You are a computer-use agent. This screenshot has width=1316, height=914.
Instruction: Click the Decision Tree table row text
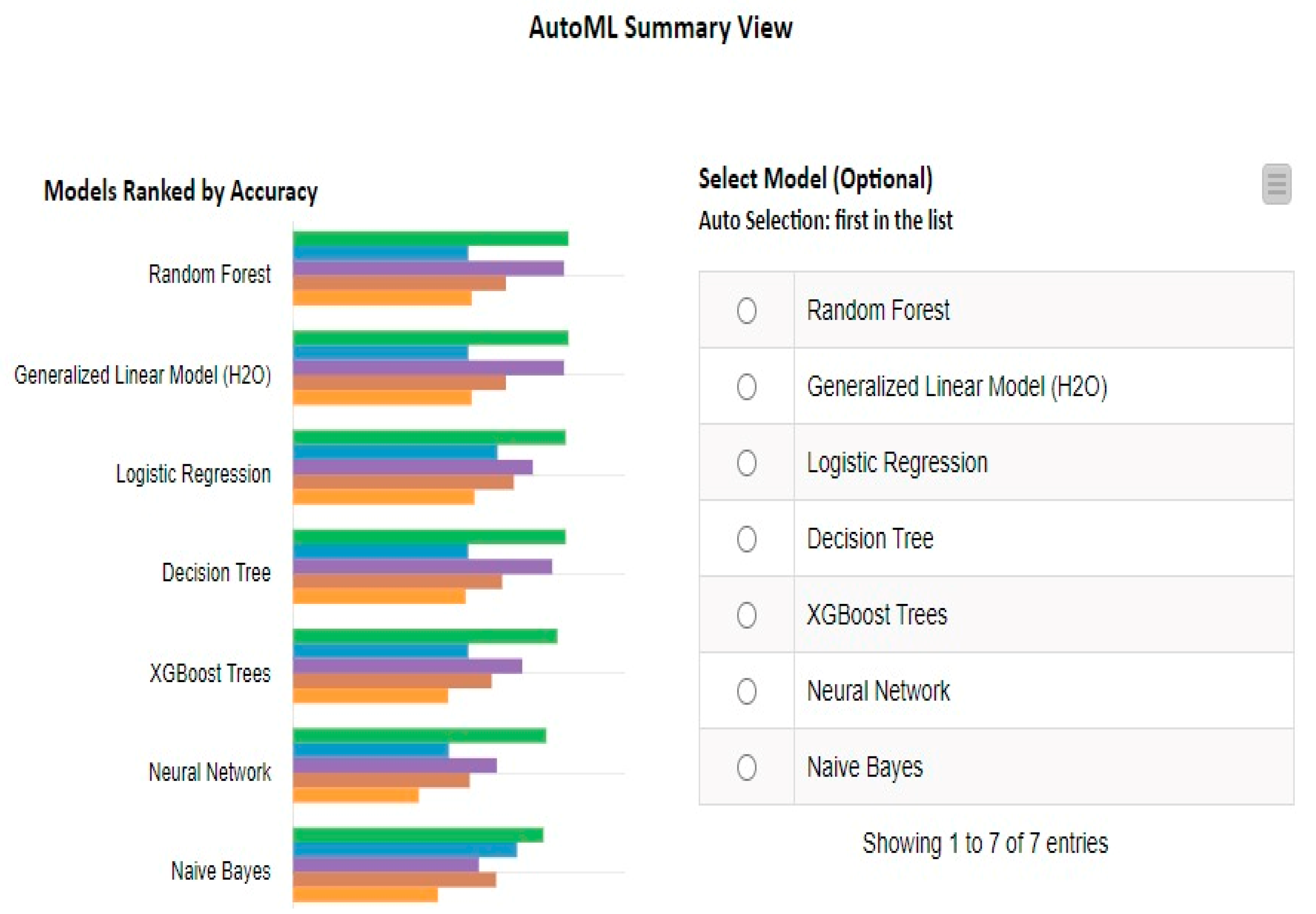[x=869, y=539]
